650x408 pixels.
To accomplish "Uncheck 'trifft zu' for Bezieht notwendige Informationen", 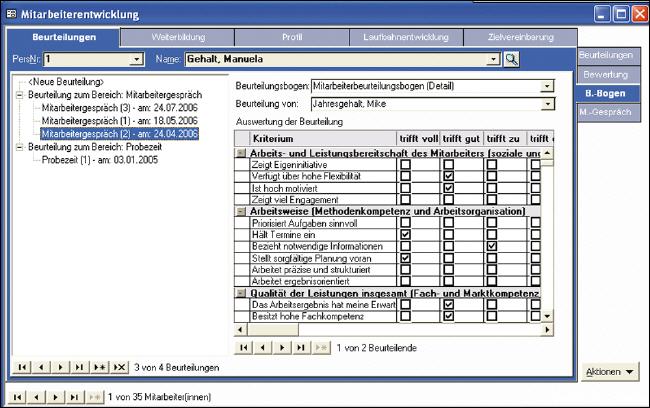I will pyautogui.click(x=491, y=246).
